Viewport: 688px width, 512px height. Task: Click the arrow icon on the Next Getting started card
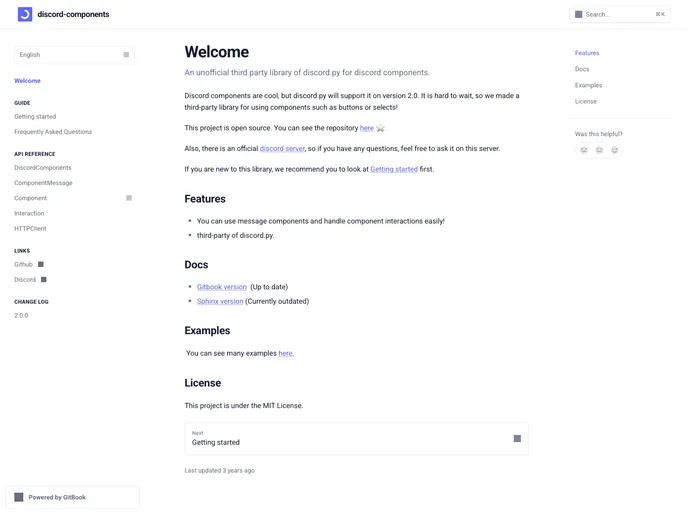click(517, 438)
